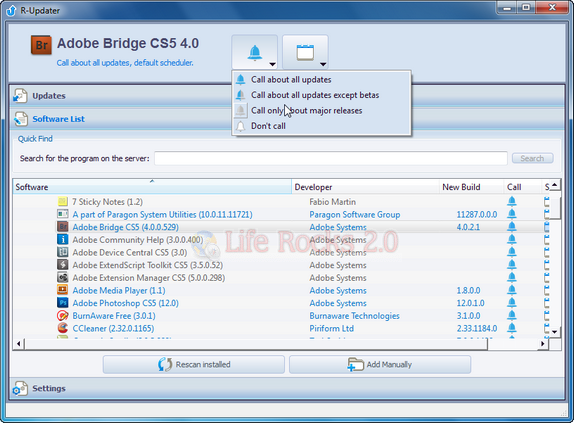
Task: Click list vertical scrollbar up arrow
Action: point(555,184)
